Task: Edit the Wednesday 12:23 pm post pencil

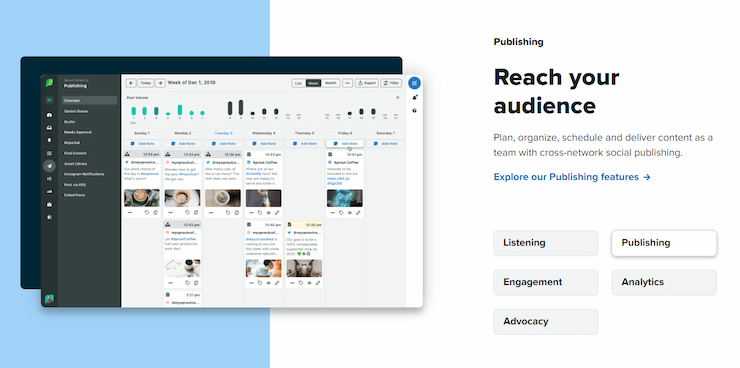Action: (x=277, y=213)
